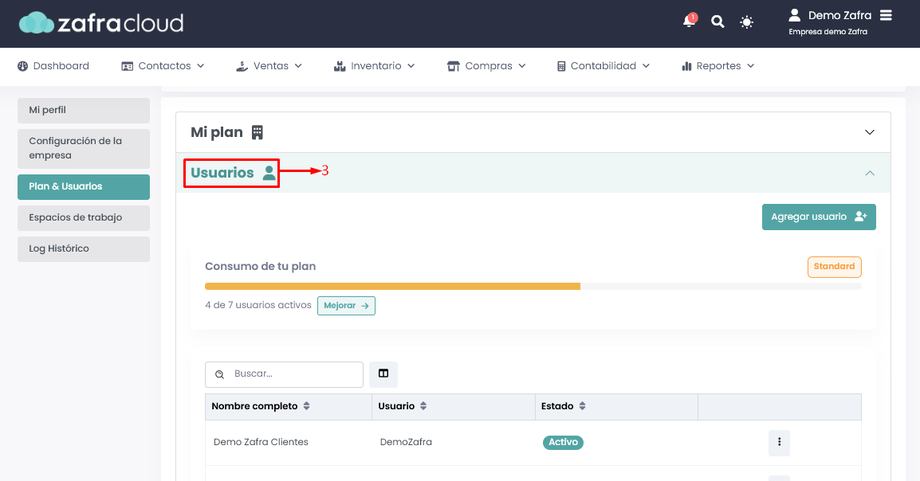920x481 pixels.
Task: Click the column view icon beside search
Action: coord(383,374)
